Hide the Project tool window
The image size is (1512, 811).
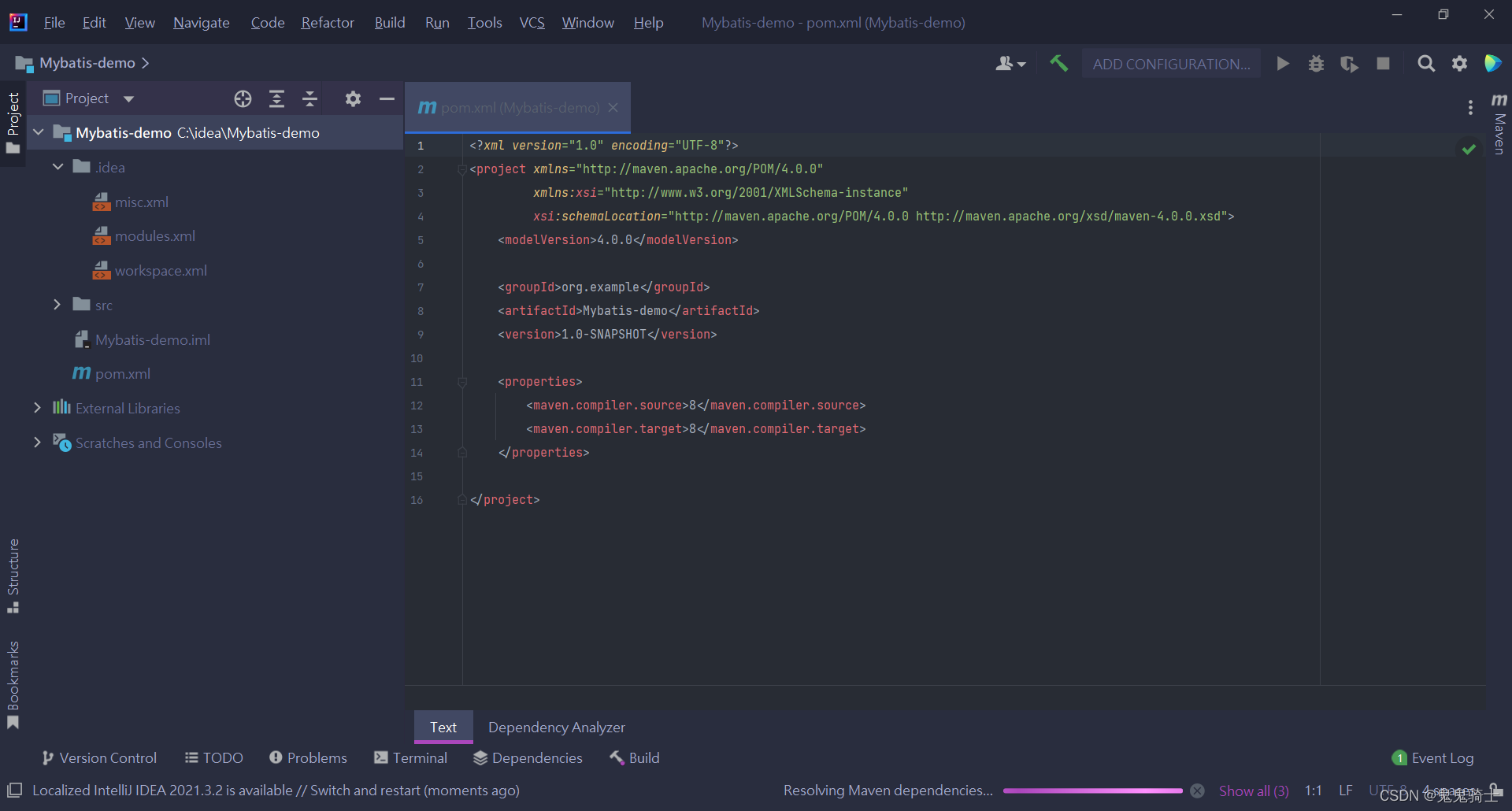pos(386,98)
